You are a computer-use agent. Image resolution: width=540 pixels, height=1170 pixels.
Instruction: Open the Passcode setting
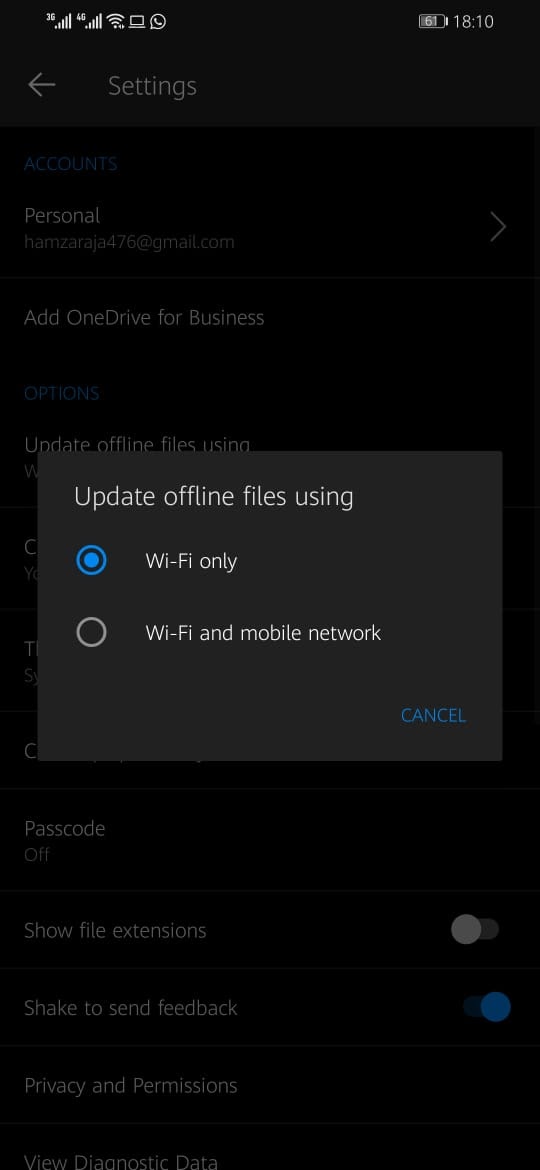tap(270, 840)
